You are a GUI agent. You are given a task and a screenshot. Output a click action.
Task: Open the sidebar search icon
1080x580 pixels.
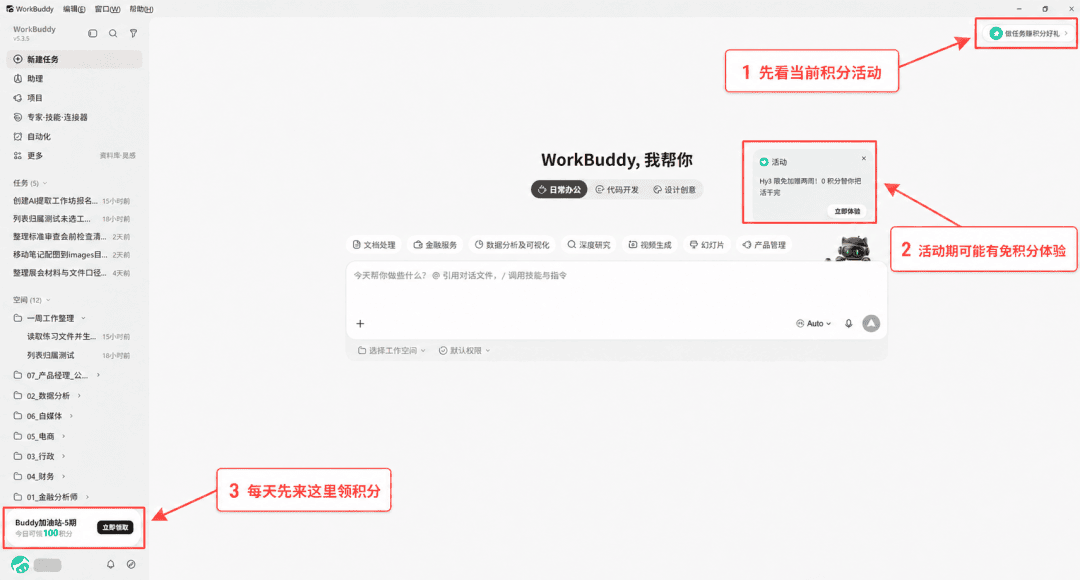click(x=113, y=33)
